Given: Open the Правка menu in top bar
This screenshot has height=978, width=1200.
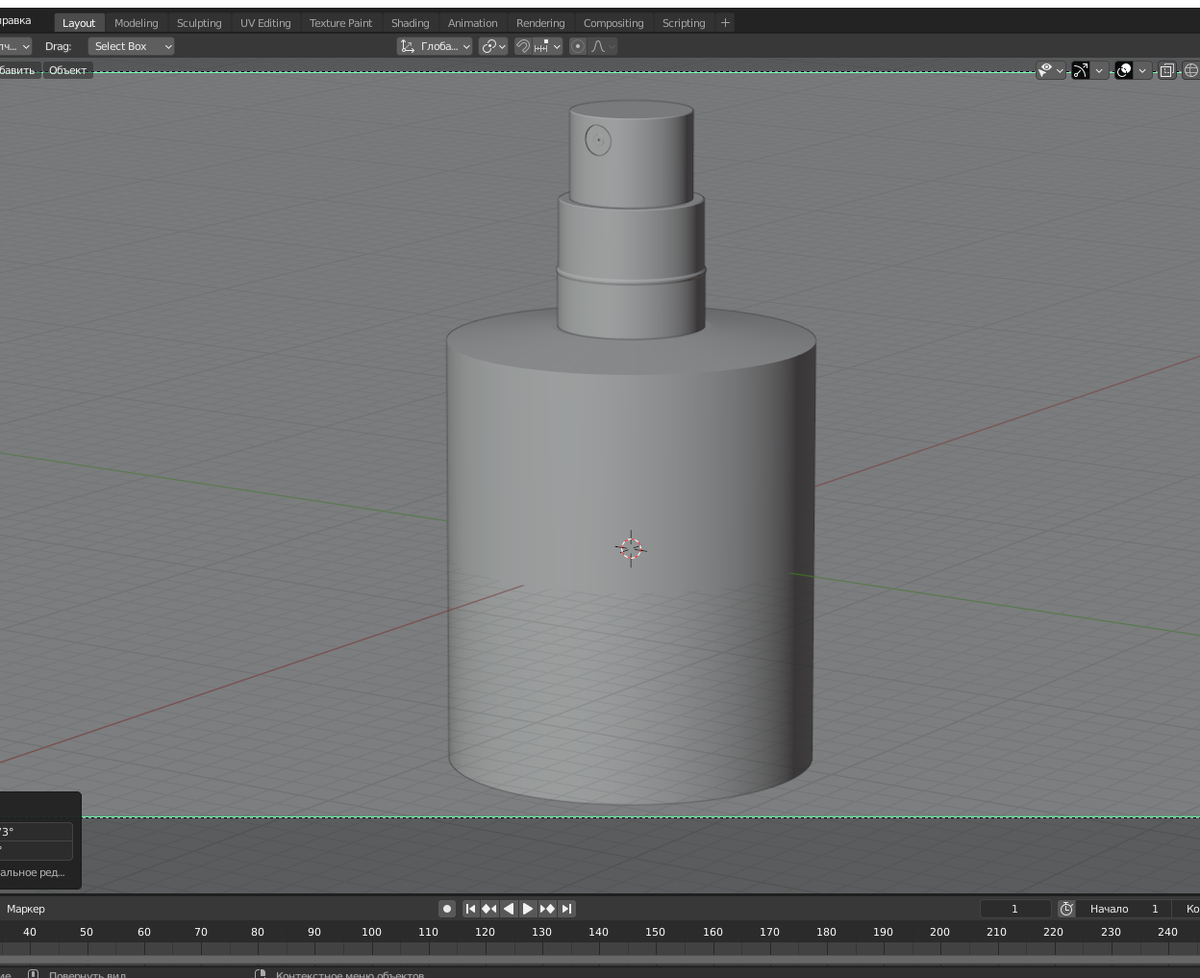Looking at the screenshot, I should tap(15, 20).
